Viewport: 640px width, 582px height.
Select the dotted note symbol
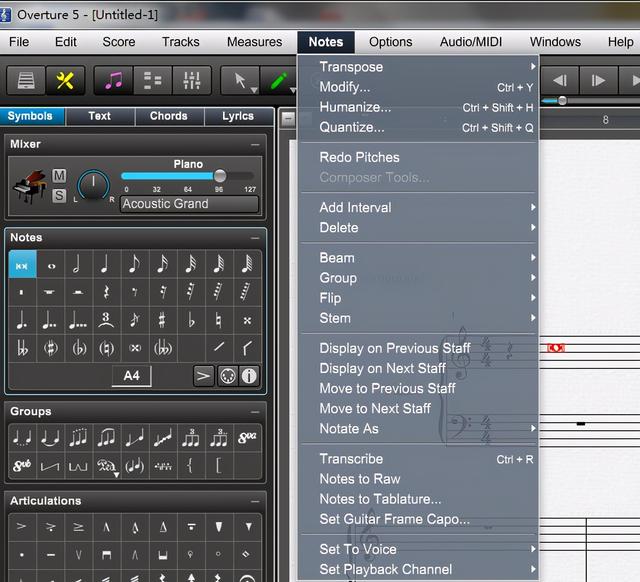click(22, 320)
